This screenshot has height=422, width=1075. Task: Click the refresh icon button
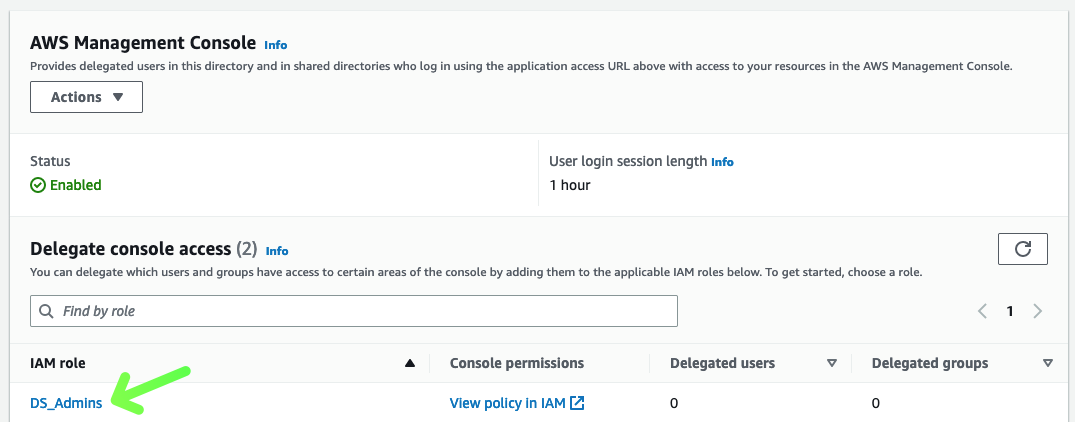[x=1022, y=249]
